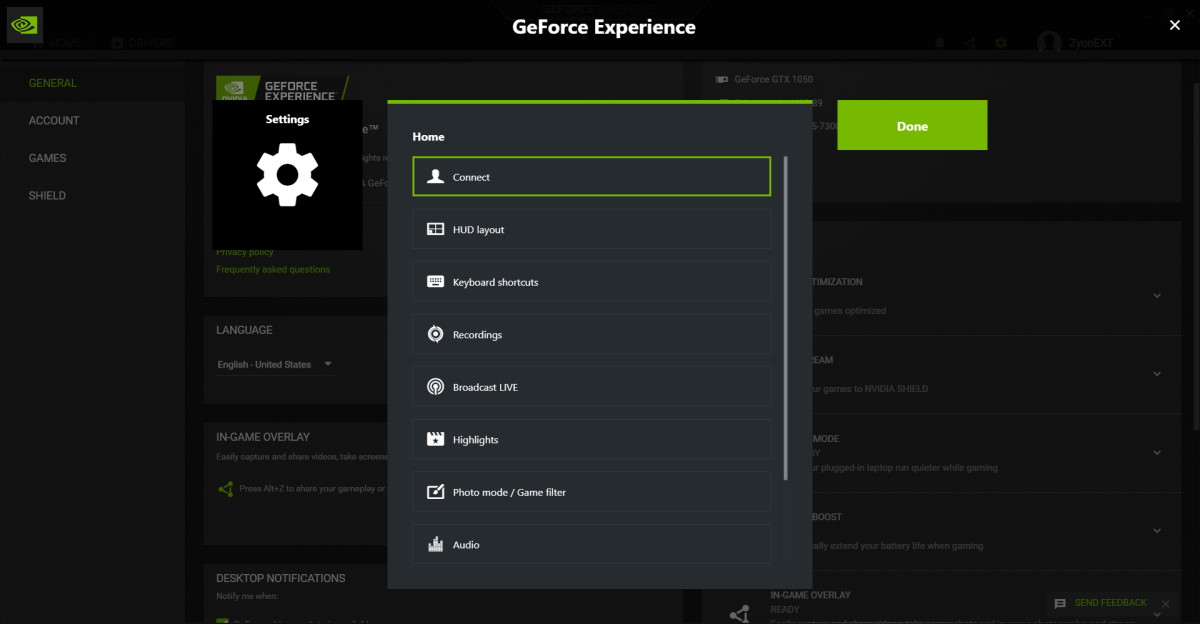The image size is (1200, 624).
Task: Open the language dropdown
Action: point(277,364)
